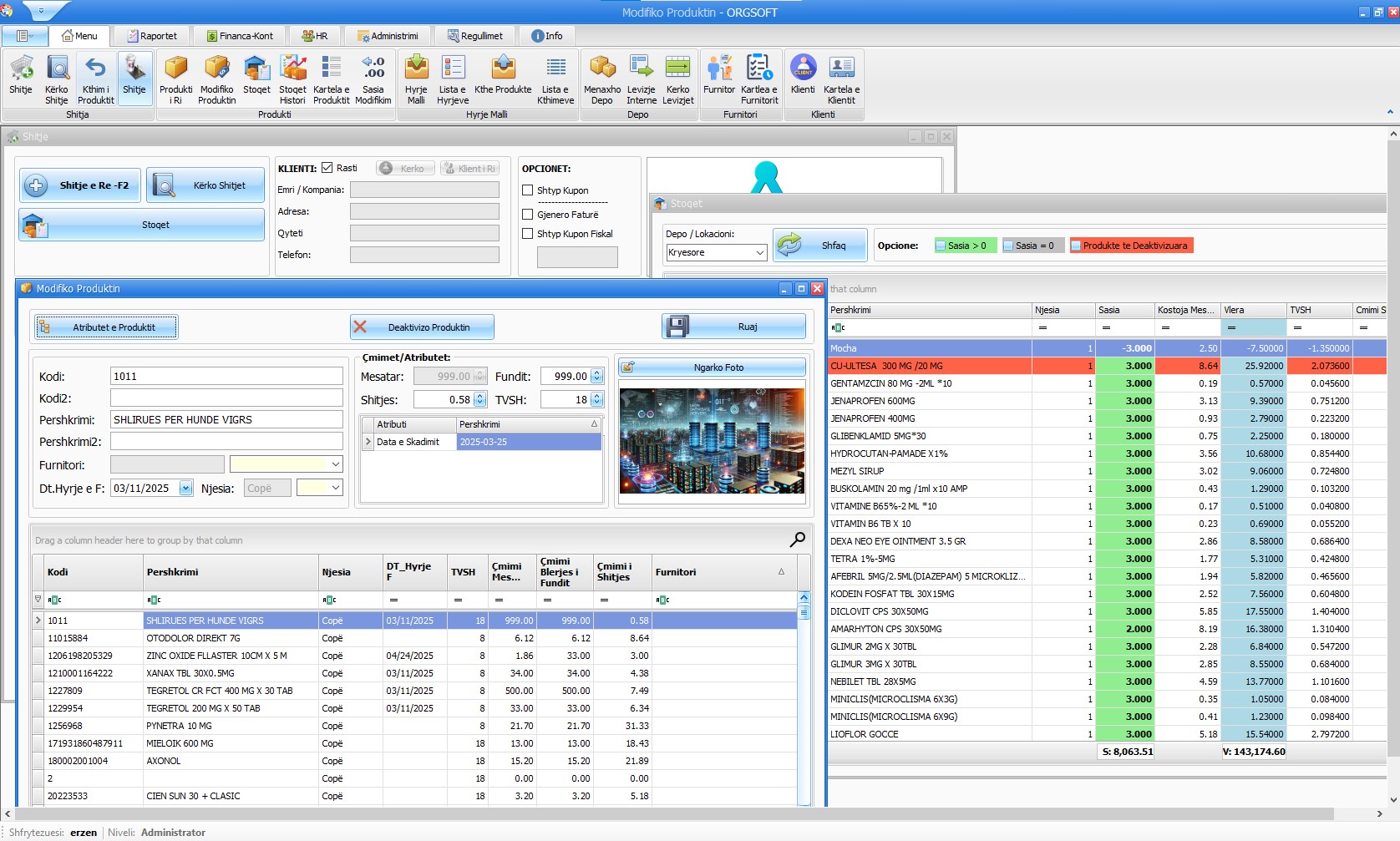Click the Deaktivizo Produktin button

coord(422,327)
